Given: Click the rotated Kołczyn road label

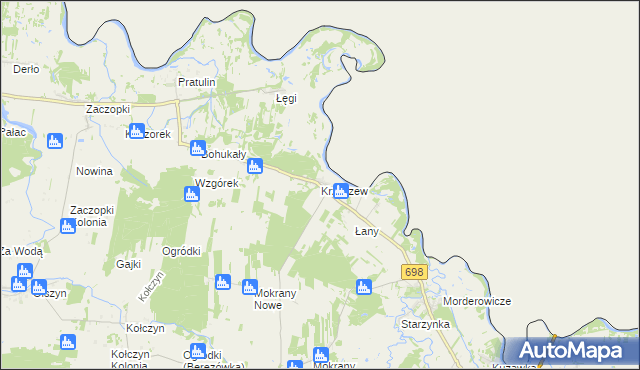Looking at the screenshot, I should [x=151, y=286].
